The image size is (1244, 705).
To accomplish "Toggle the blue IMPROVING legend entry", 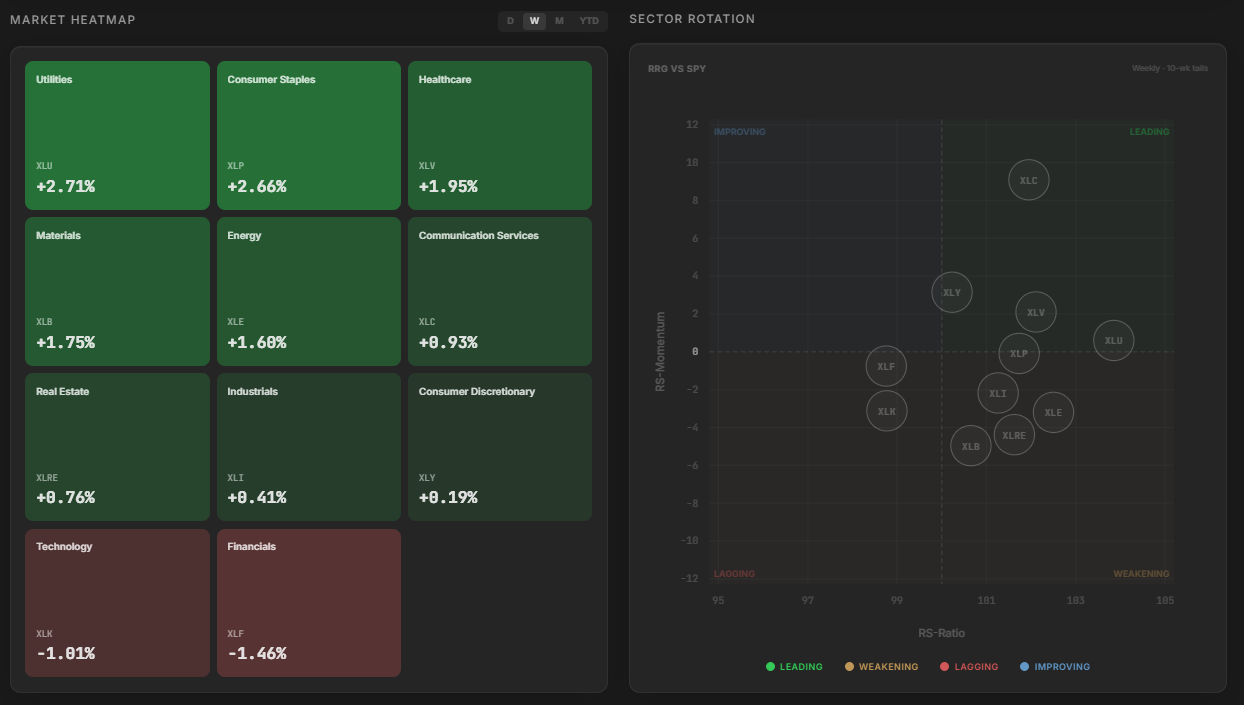I will (x=1055, y=667).
